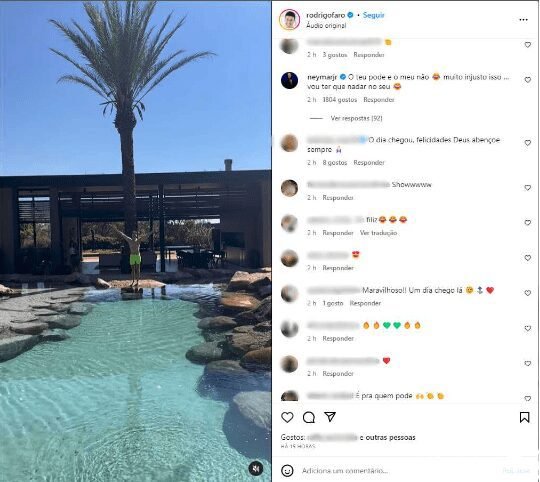
Task: Share post via paper plane icon
Action: (x=330, y=417)
